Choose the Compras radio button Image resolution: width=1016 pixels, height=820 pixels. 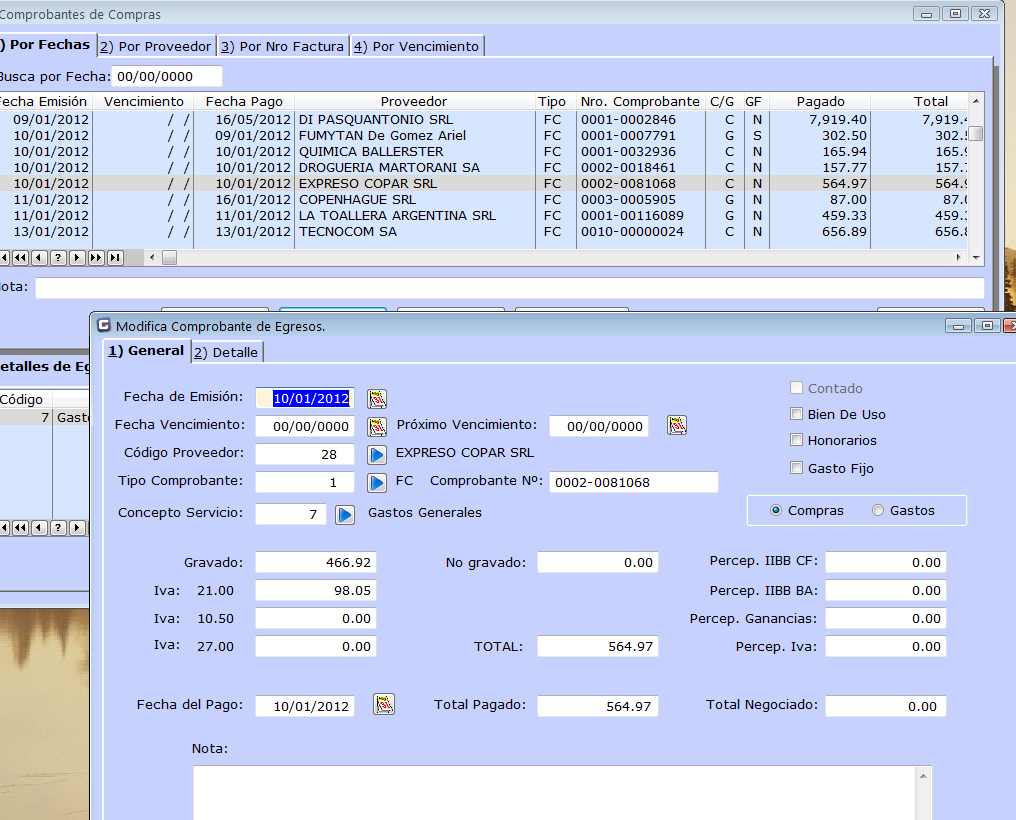(776, 511)
